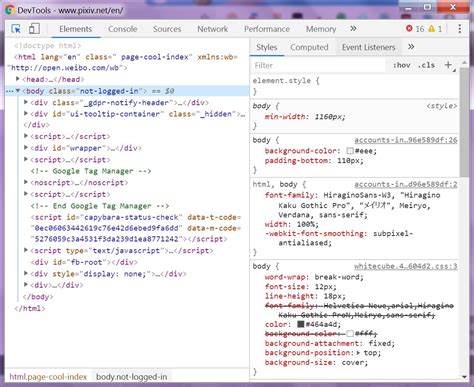Expand the head element node
The width and height of the screenshot is (474, 387).
point(18,79)
